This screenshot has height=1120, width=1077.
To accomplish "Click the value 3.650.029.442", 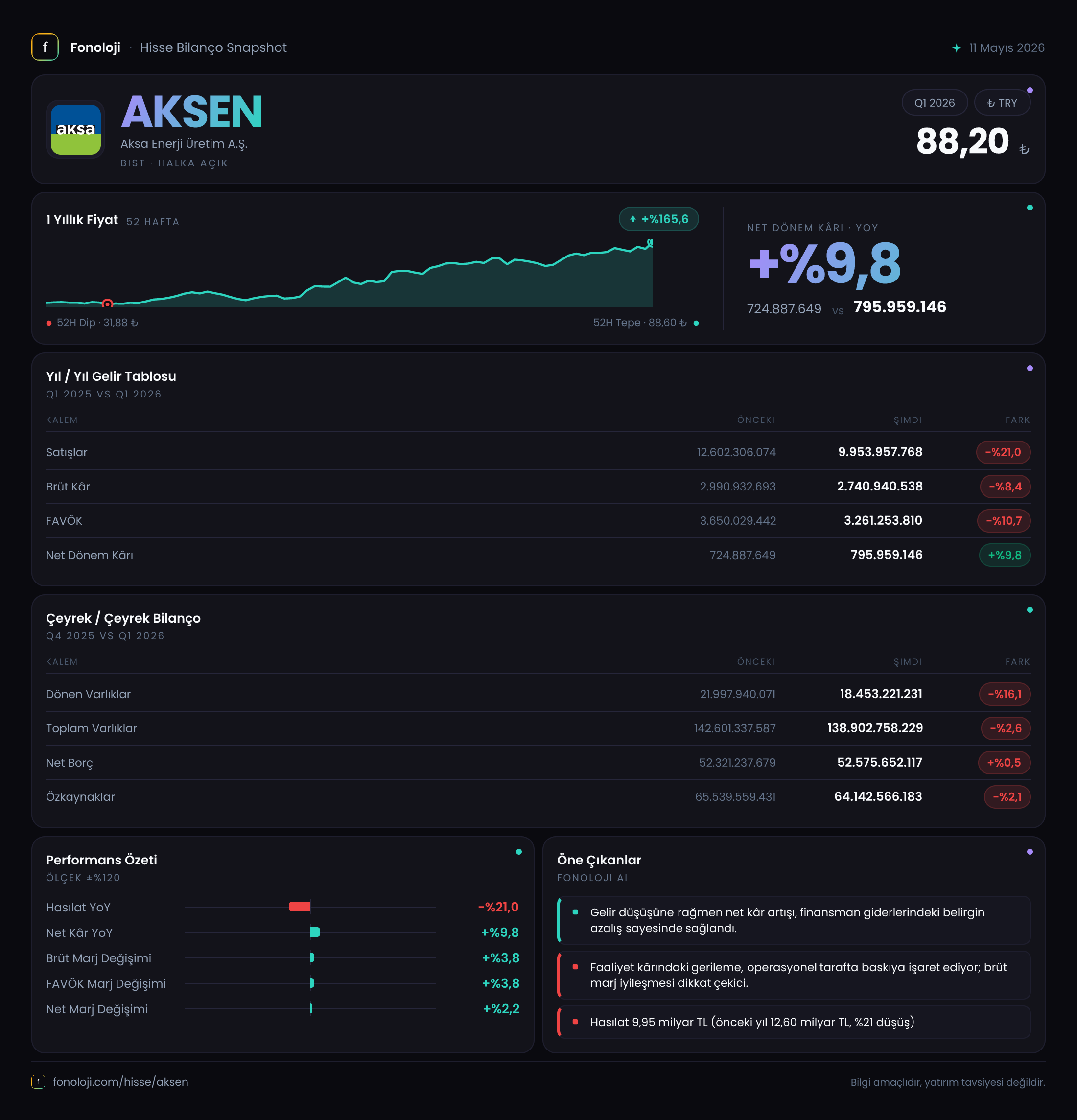I will (x=738, y=520).
